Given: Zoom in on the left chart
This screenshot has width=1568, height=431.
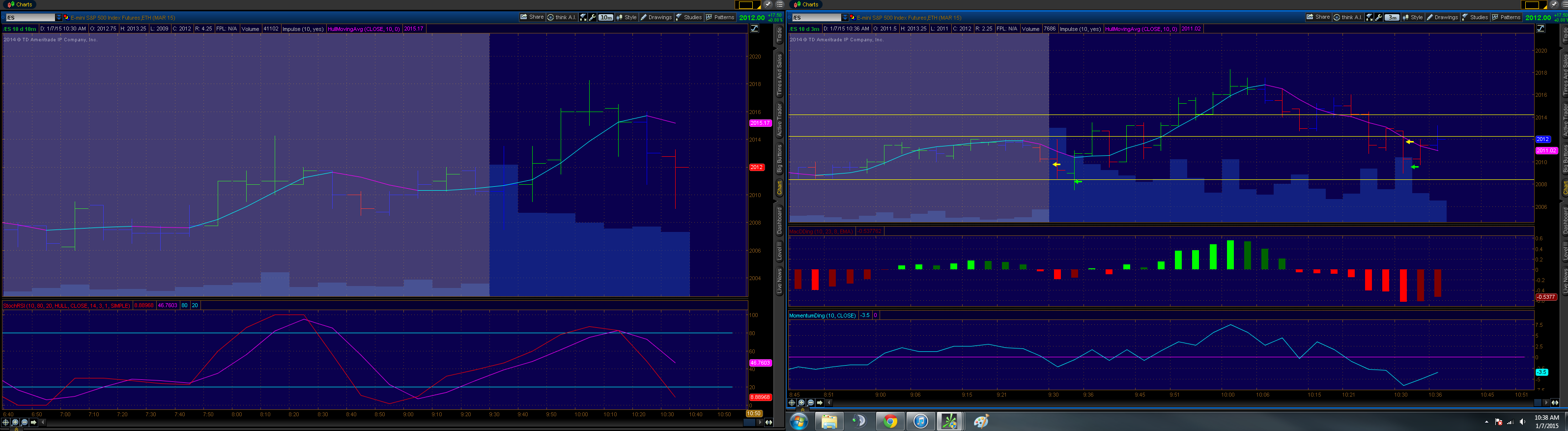Looking at the screenshot, I should point(15,422).
